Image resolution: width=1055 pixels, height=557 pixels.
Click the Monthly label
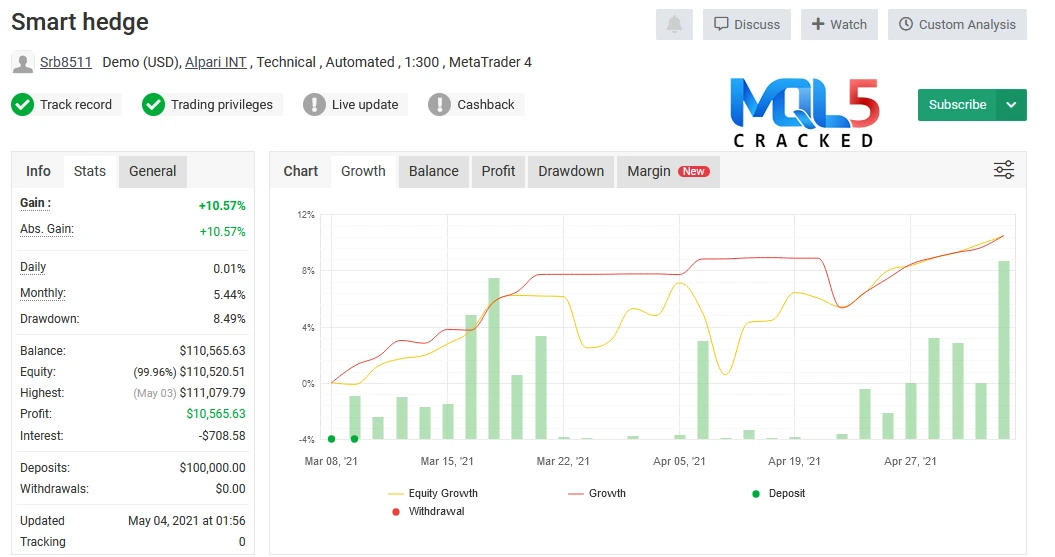click(x=43, y=293)
